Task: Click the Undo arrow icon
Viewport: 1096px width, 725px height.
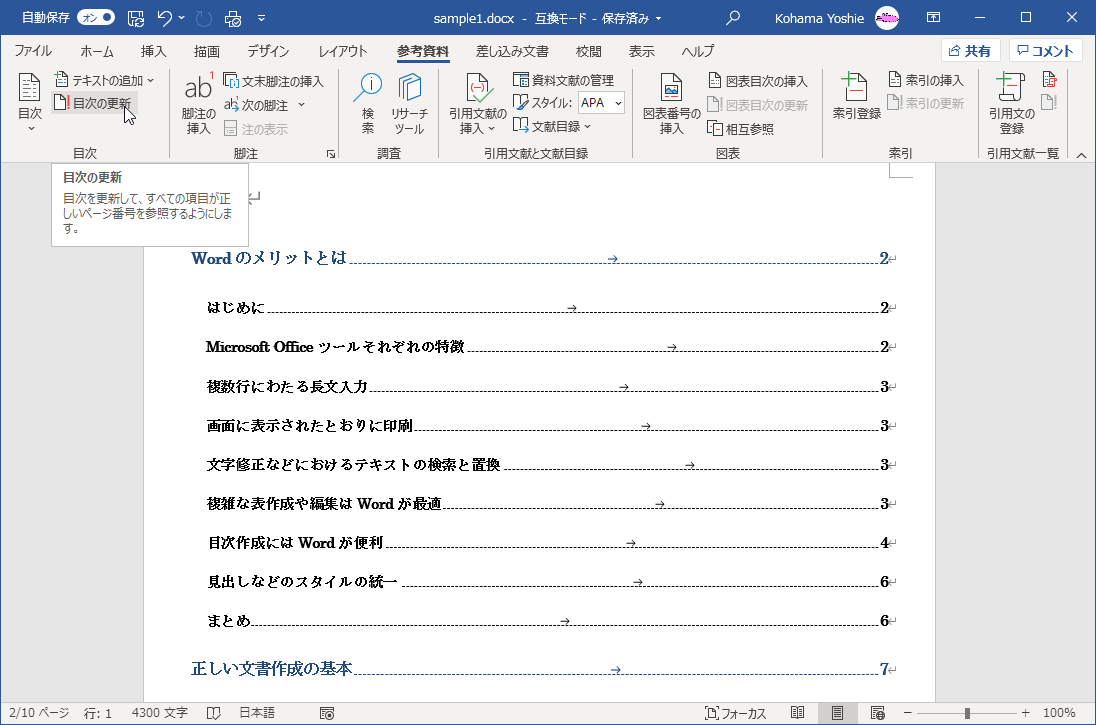Action: (165, 18)
